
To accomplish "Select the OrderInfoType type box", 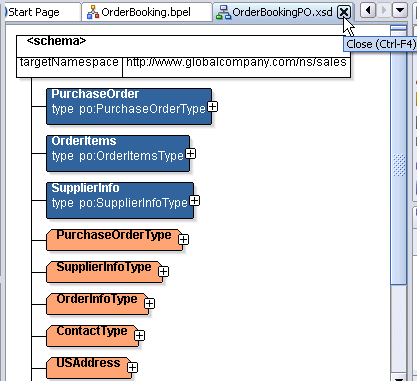I will pos(97,304).
